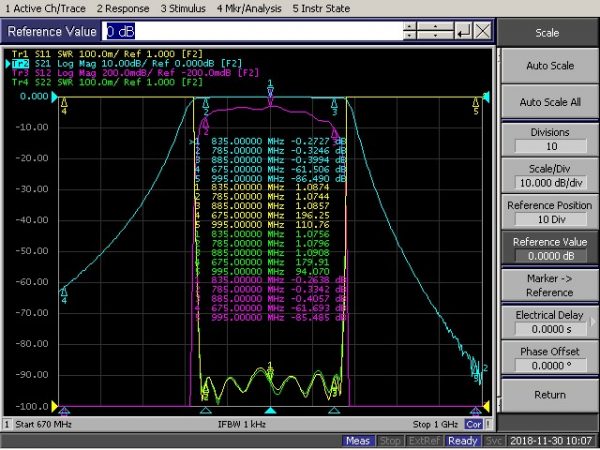Click the -50.00 y-axis scale label
This screenshot has height=450, width=600.
[32, 251]
